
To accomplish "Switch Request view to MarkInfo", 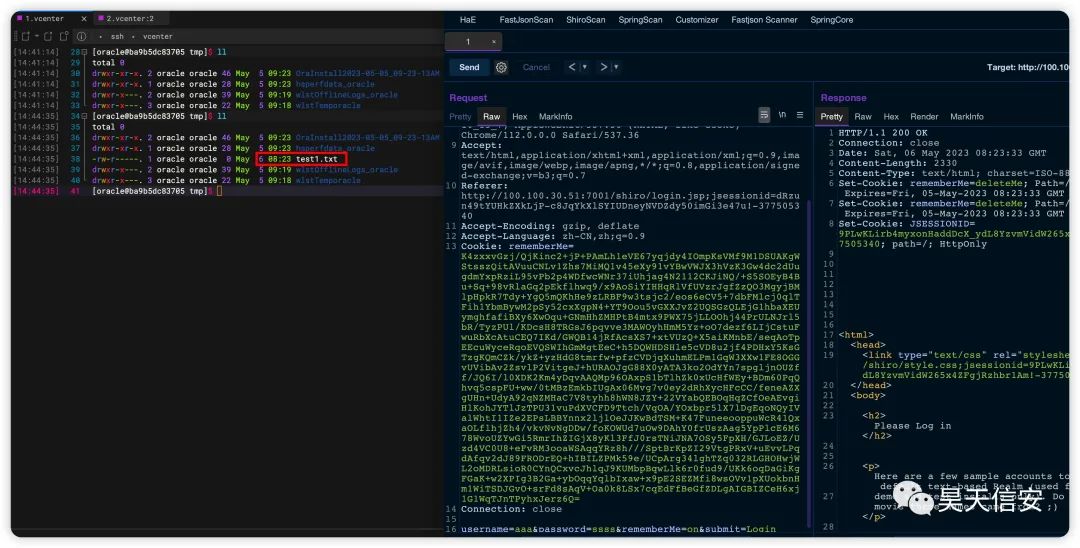I will point(555,116).
